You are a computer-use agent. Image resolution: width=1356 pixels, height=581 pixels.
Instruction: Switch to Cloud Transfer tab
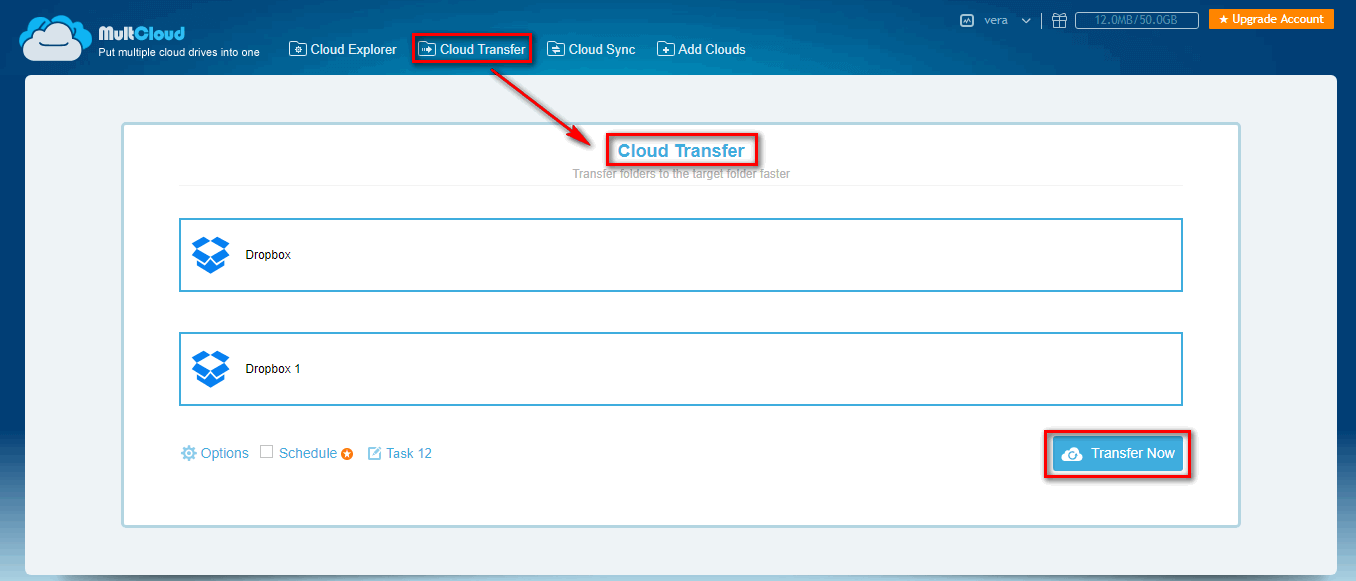coord(472,49)
